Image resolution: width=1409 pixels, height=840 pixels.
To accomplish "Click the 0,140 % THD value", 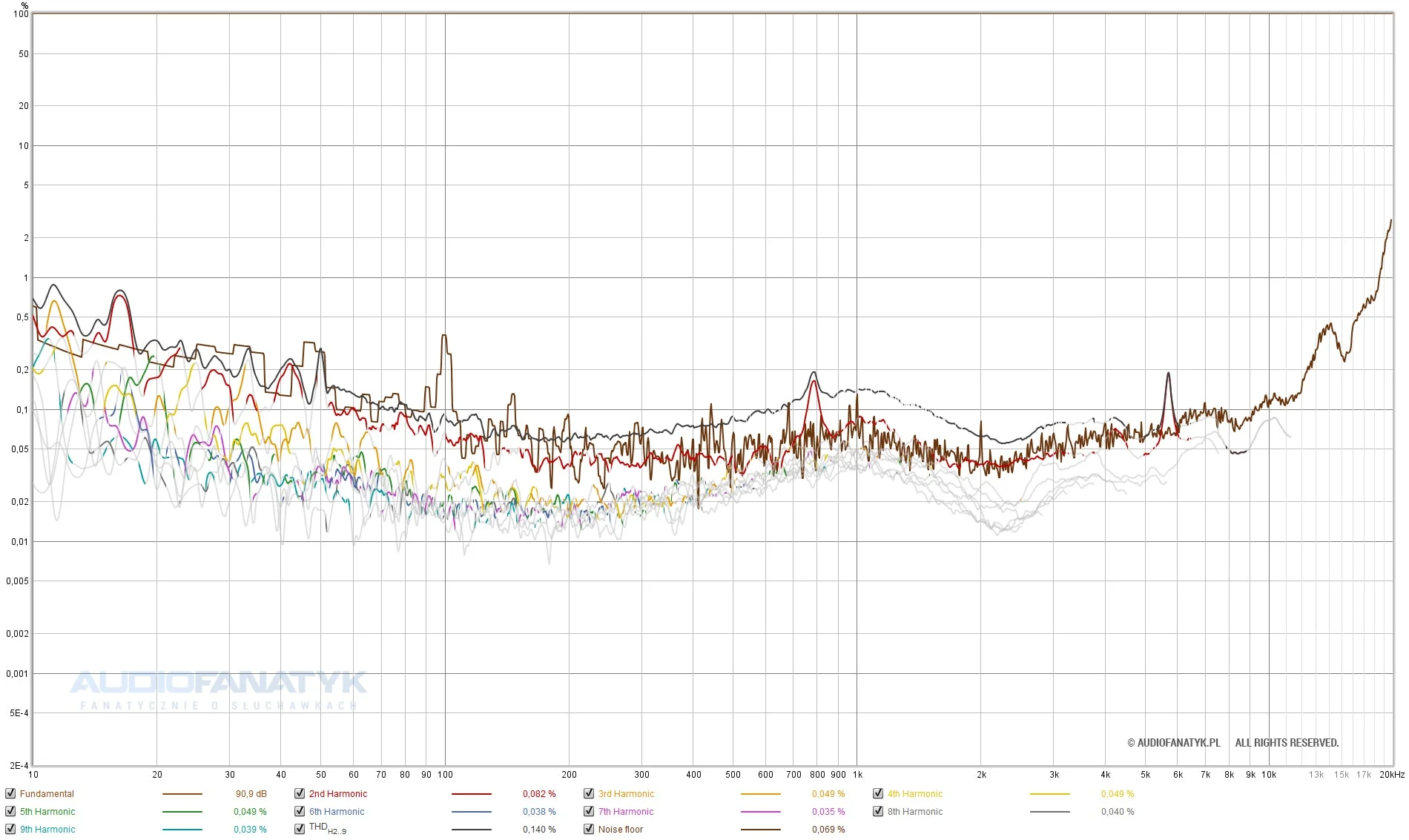I will coord(539,829).
